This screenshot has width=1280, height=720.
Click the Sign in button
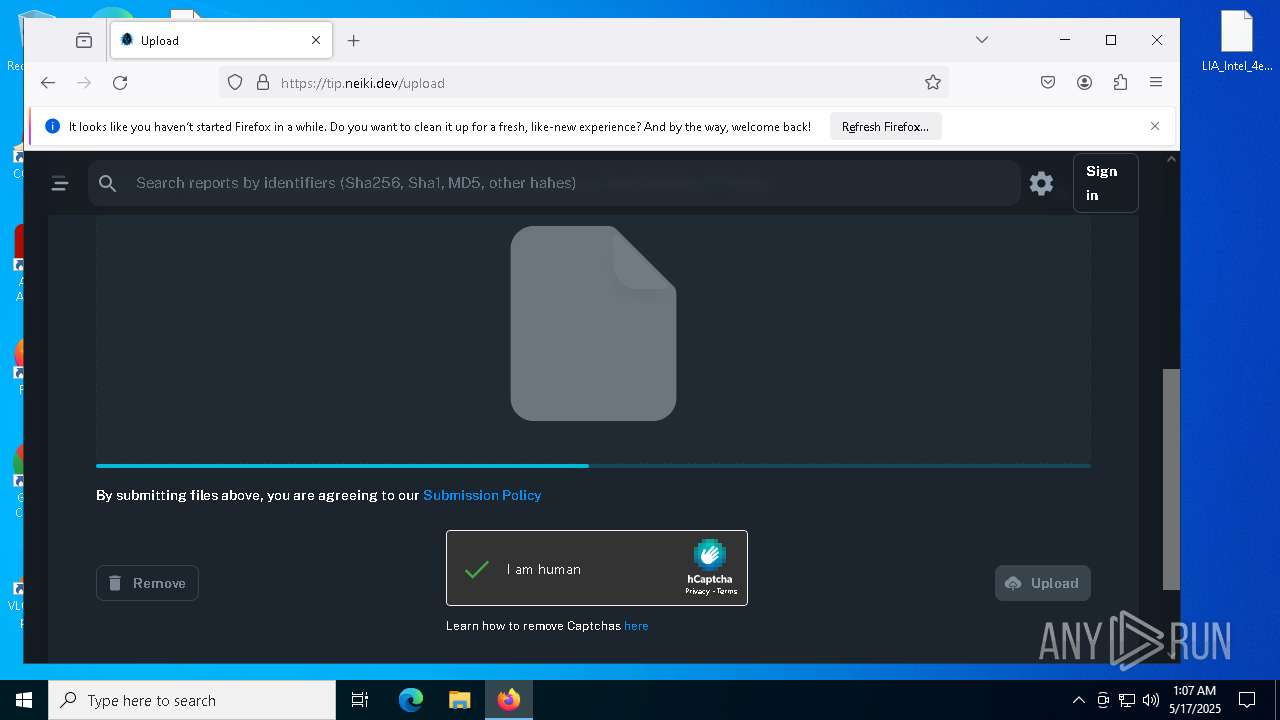click(x=1105, y=183)
